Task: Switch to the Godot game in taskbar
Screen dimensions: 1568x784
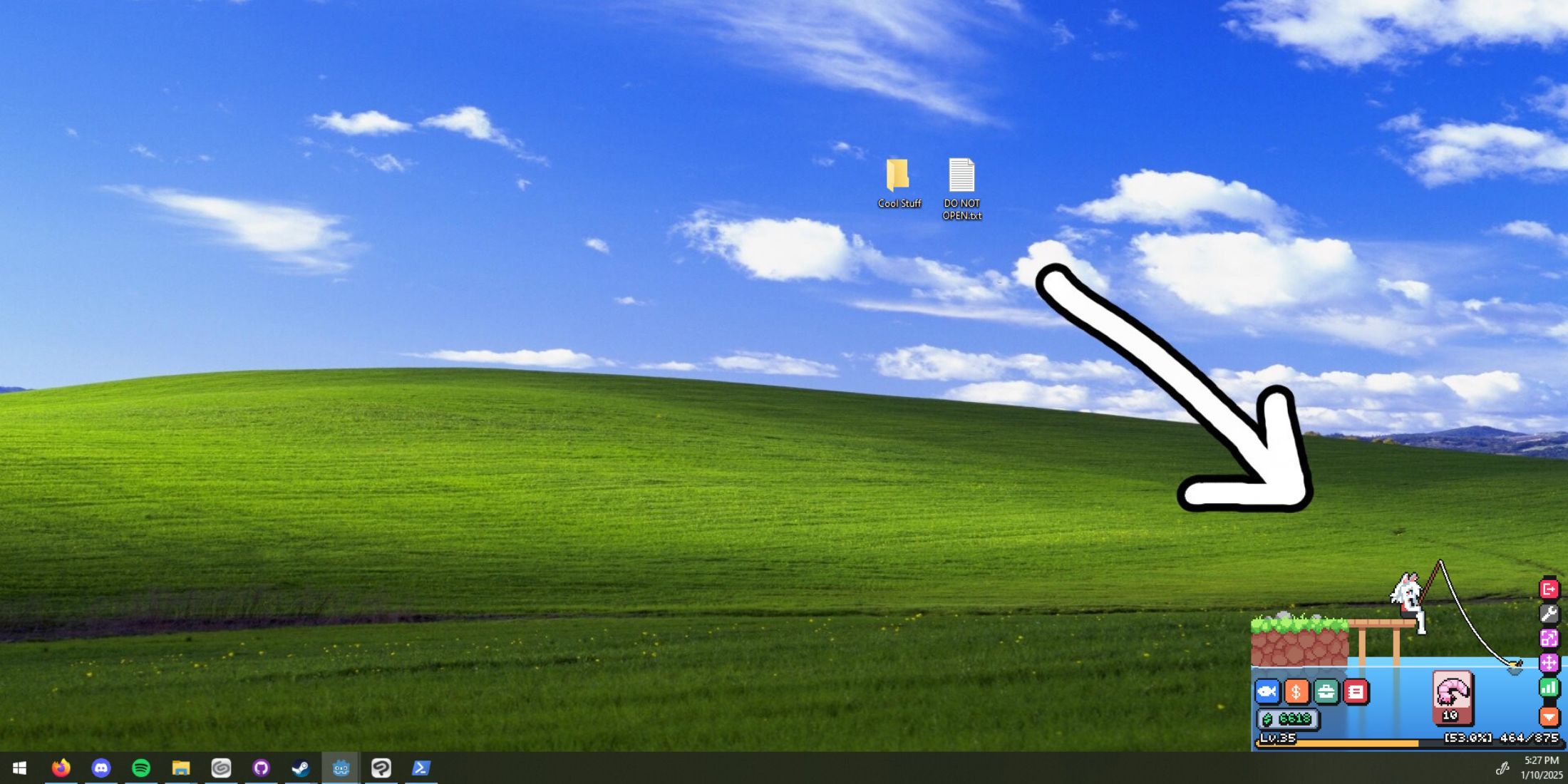Action: point(341,768)
